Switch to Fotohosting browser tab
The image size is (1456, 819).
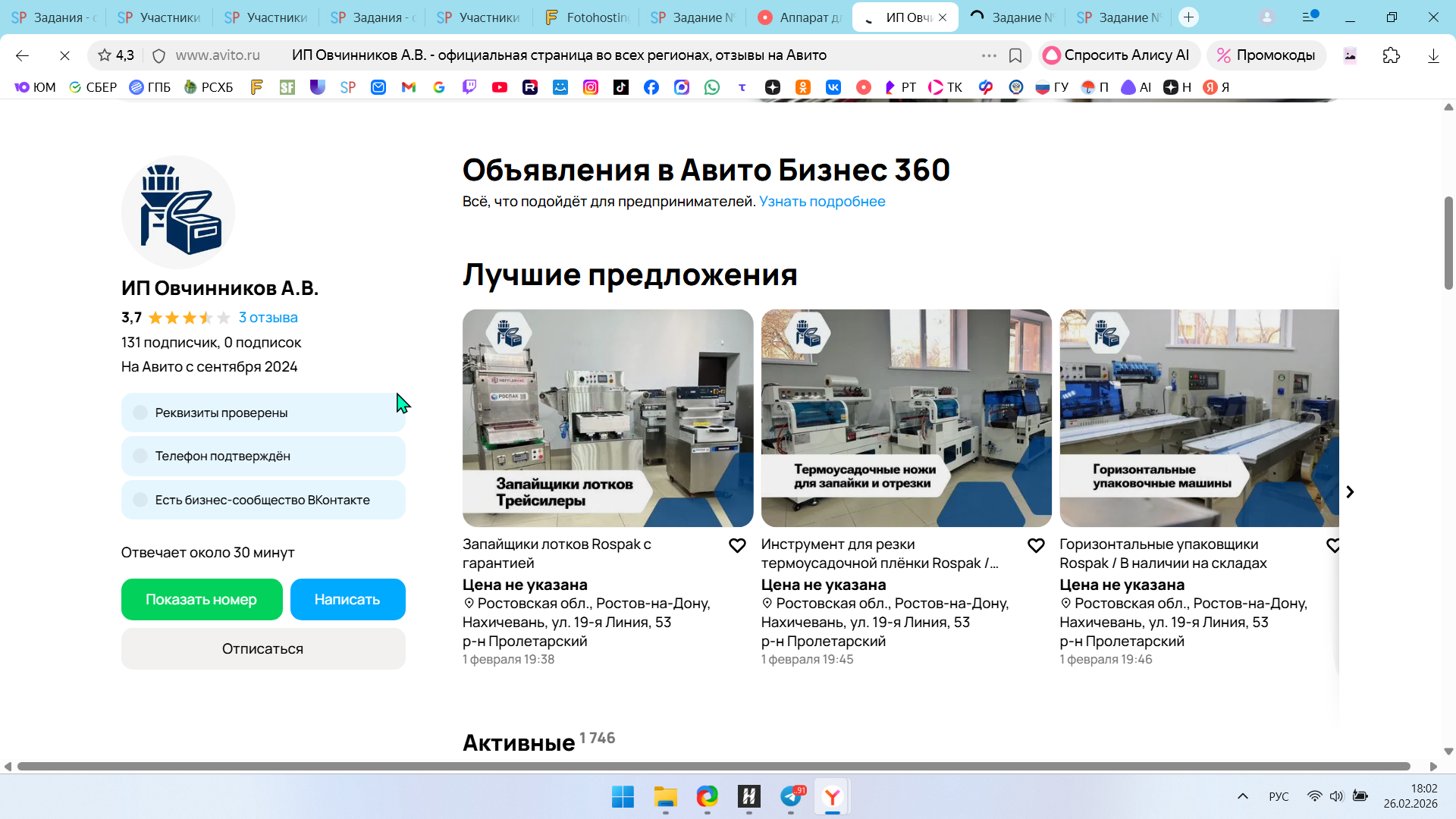588,17
